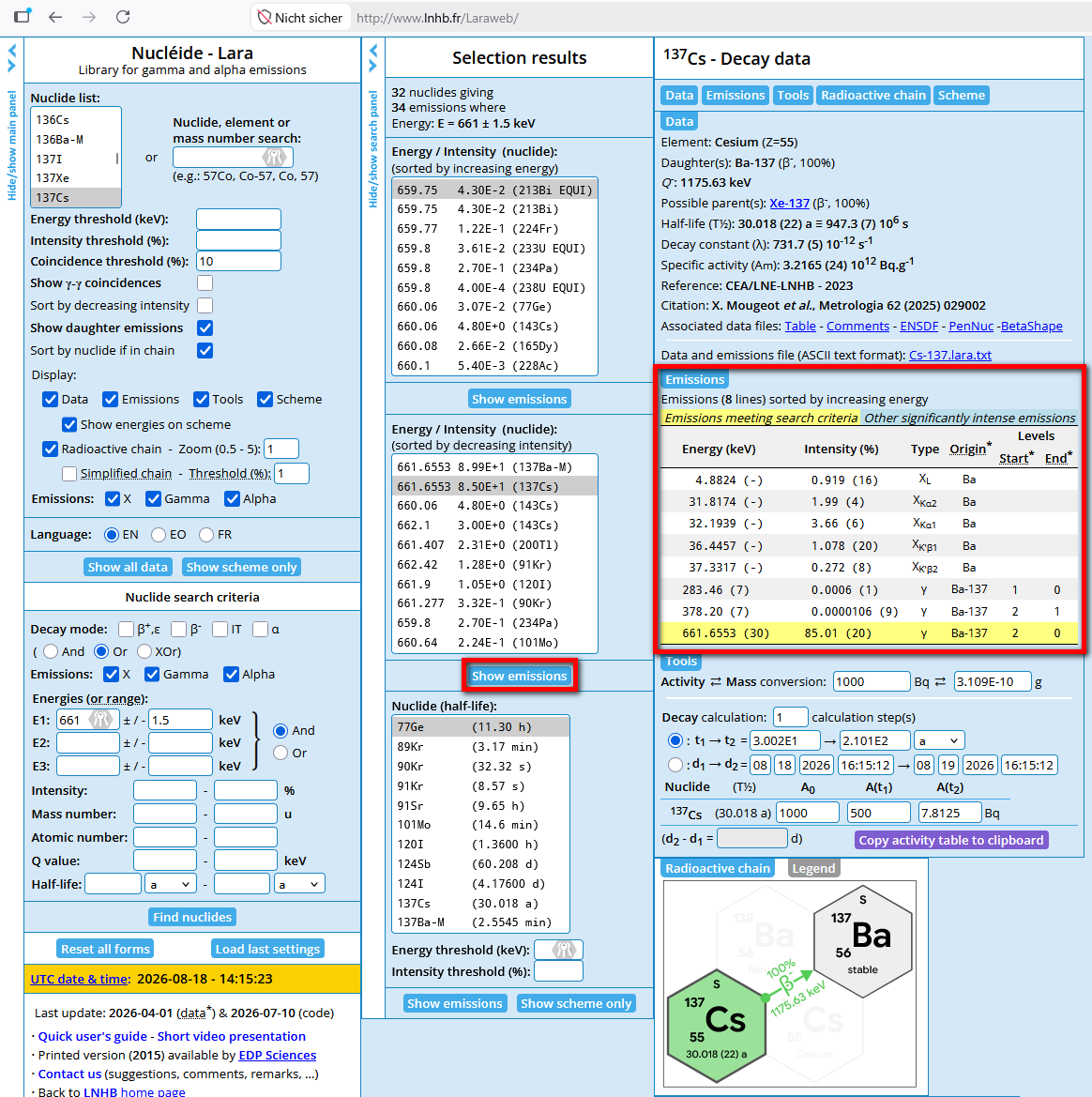The image size is (1092, 1097).
Task: Open second half-life unit dropdown
Action: [299, 884]
